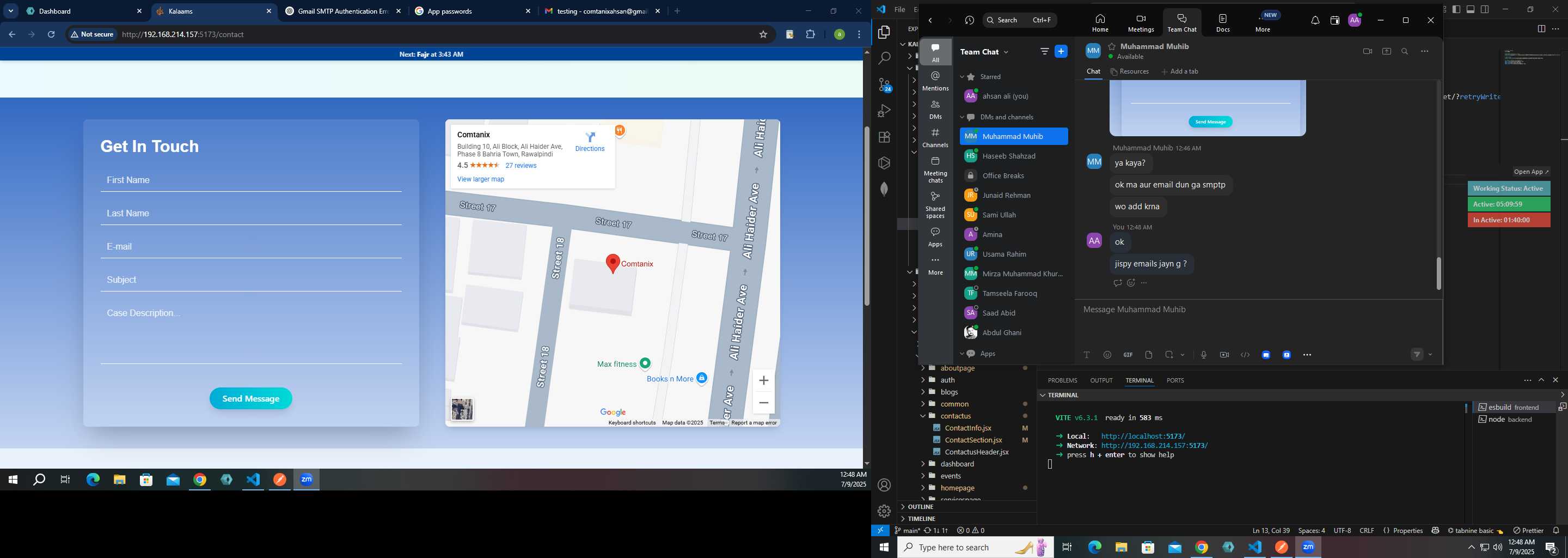This screenshot has height=558, width=1568.
Task: Open Zoom Docs section
Action: (1223, 22)
